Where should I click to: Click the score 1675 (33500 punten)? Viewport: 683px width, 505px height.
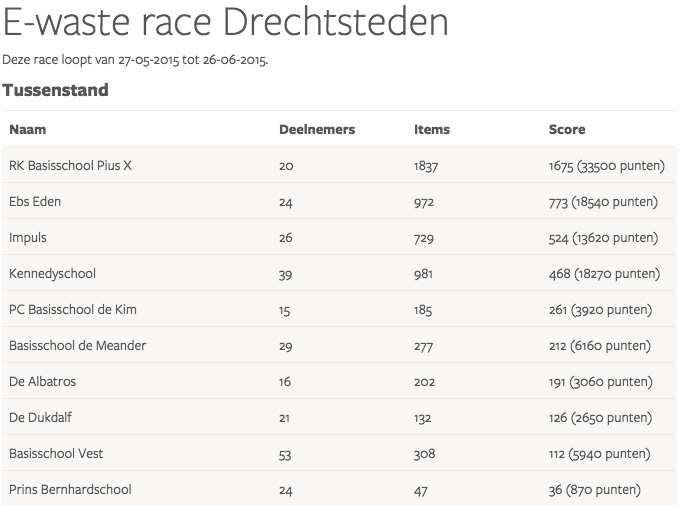tap(606, 166)
